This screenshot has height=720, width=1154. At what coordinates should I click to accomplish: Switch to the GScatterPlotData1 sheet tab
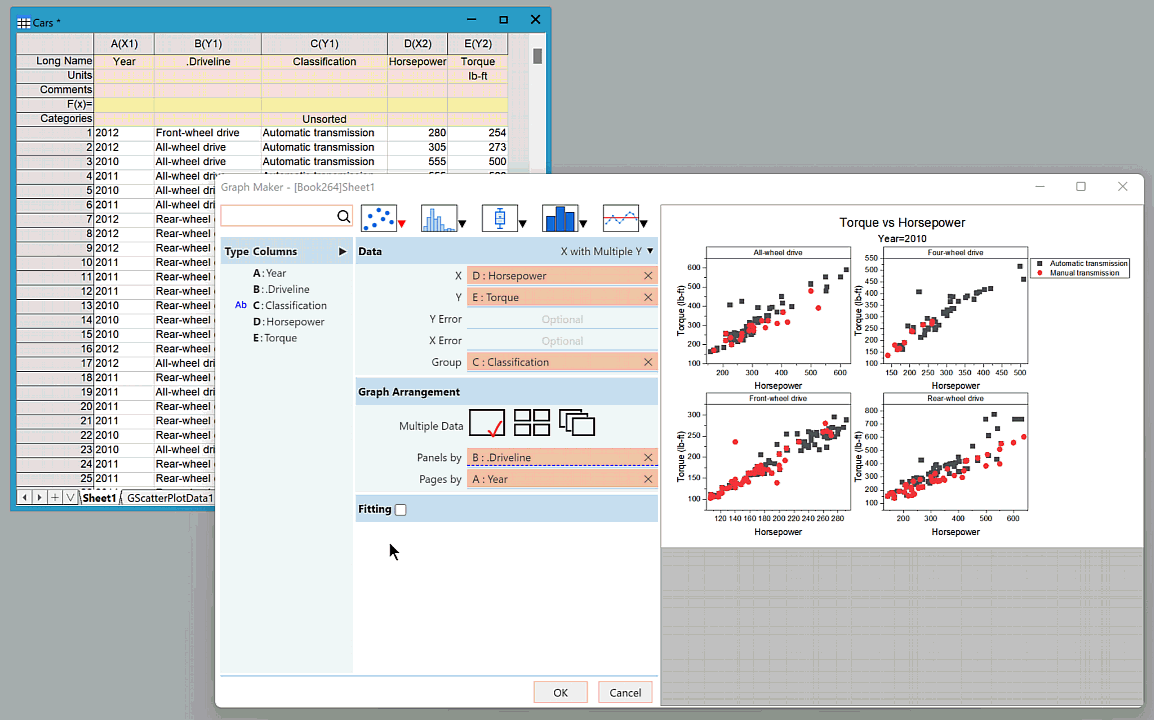[168, 498]
